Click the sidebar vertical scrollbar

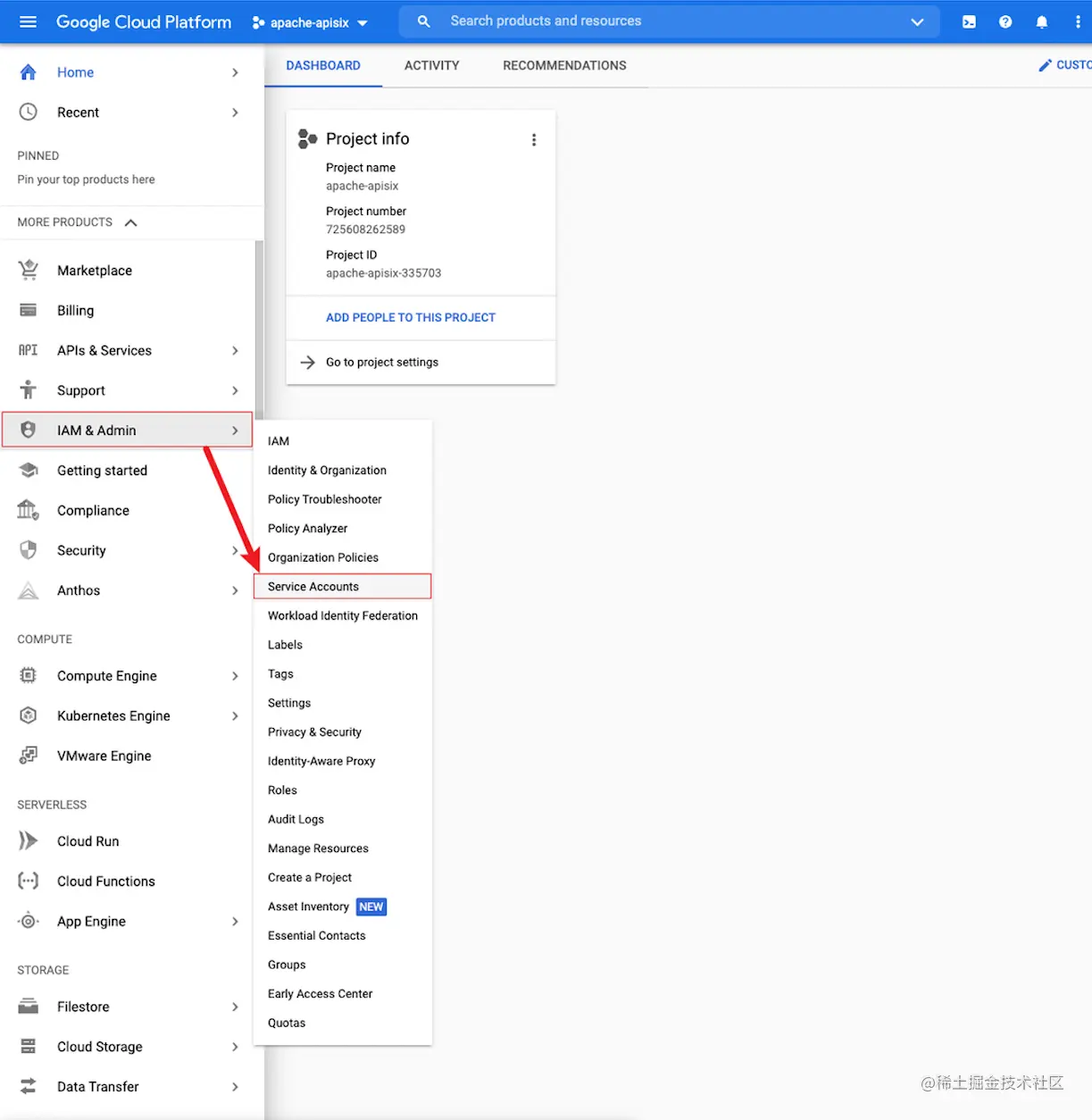[x=259, y=330]
